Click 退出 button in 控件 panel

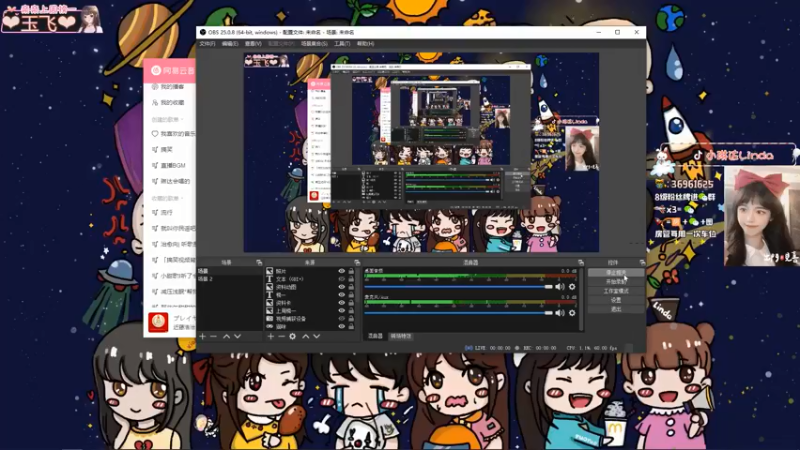point(616,309)
